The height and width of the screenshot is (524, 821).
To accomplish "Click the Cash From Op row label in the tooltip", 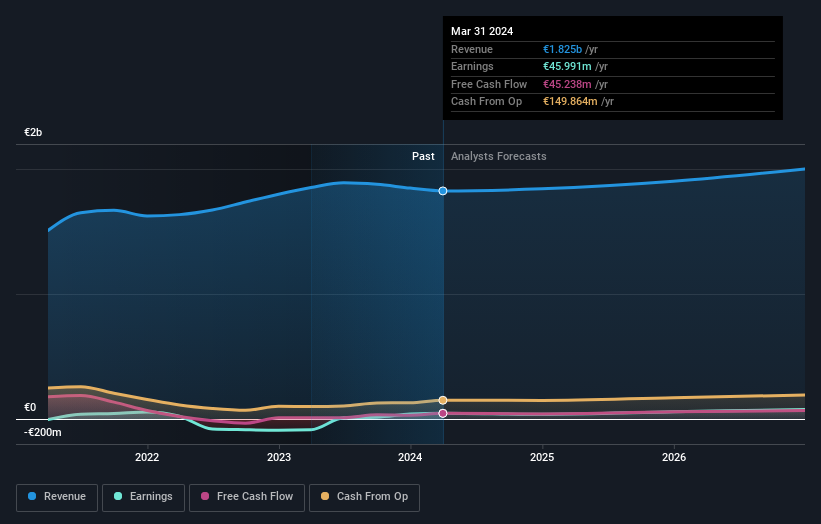I will pyautogui.click(x=486, y=102).
